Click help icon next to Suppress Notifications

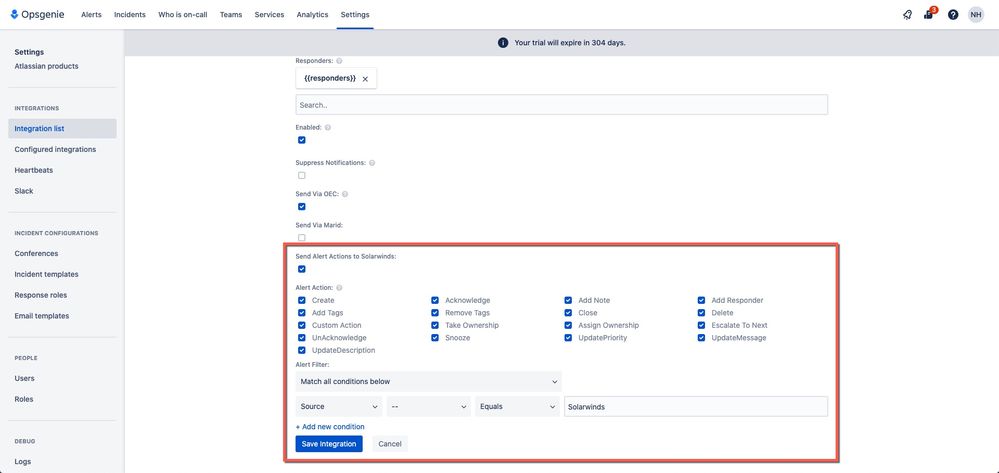[372, 163]
